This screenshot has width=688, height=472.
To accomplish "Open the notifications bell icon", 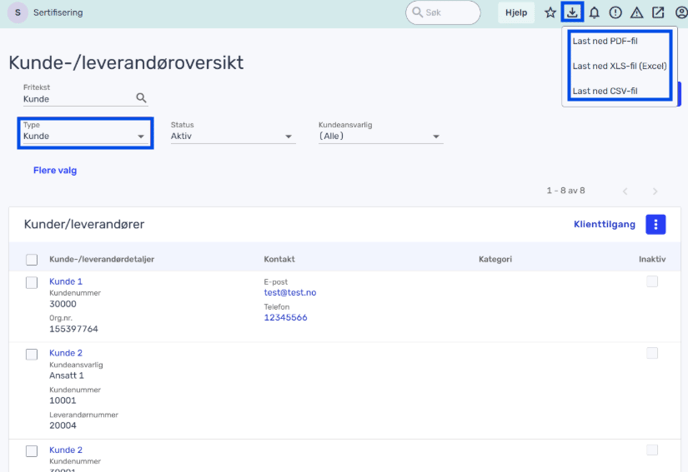I will click(594, 13).
